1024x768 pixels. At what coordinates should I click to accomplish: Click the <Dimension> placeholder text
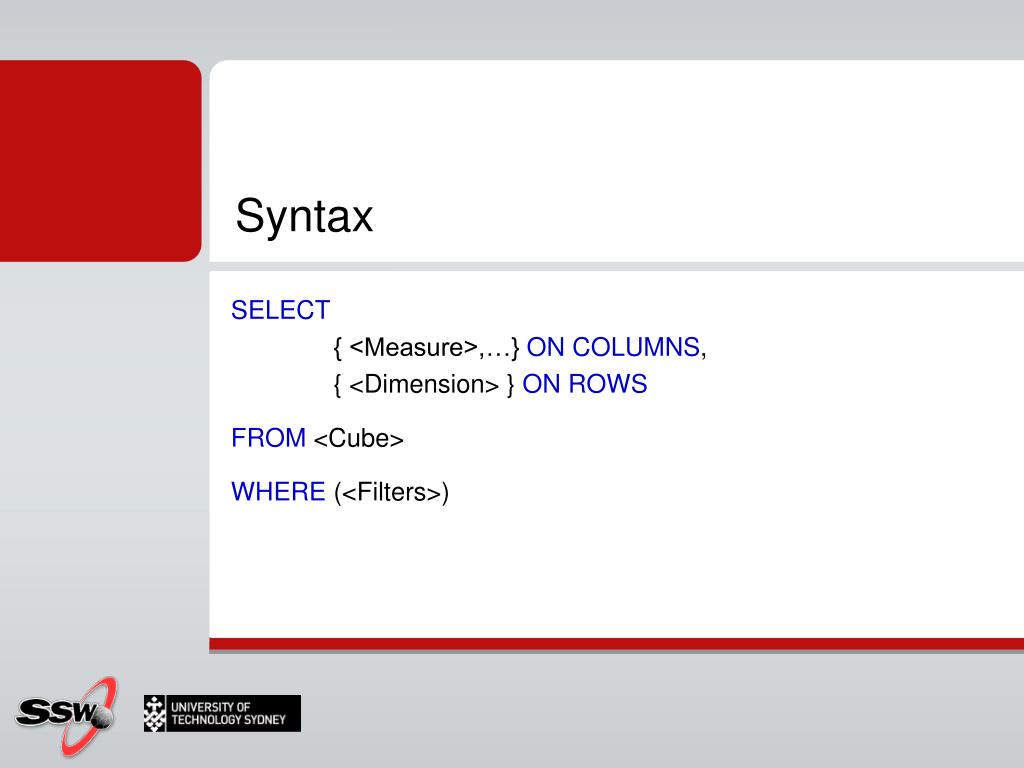[424, 385]
